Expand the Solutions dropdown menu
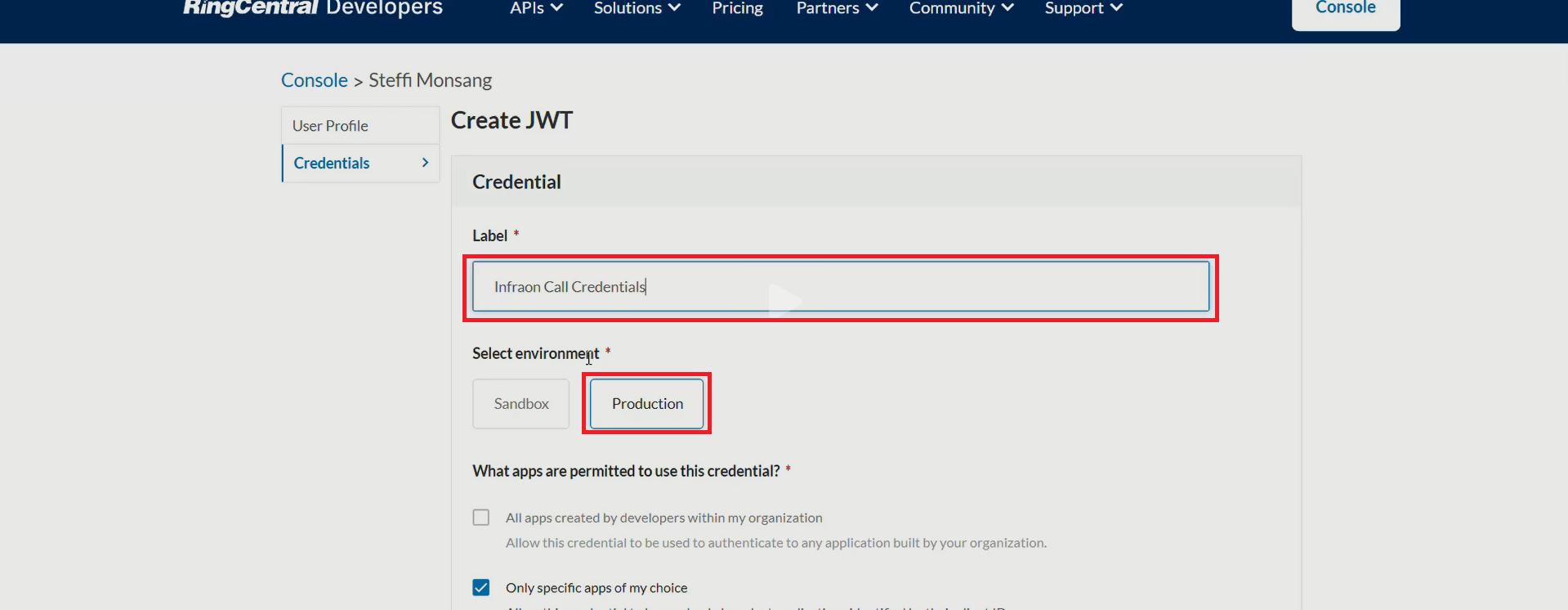 637,8
